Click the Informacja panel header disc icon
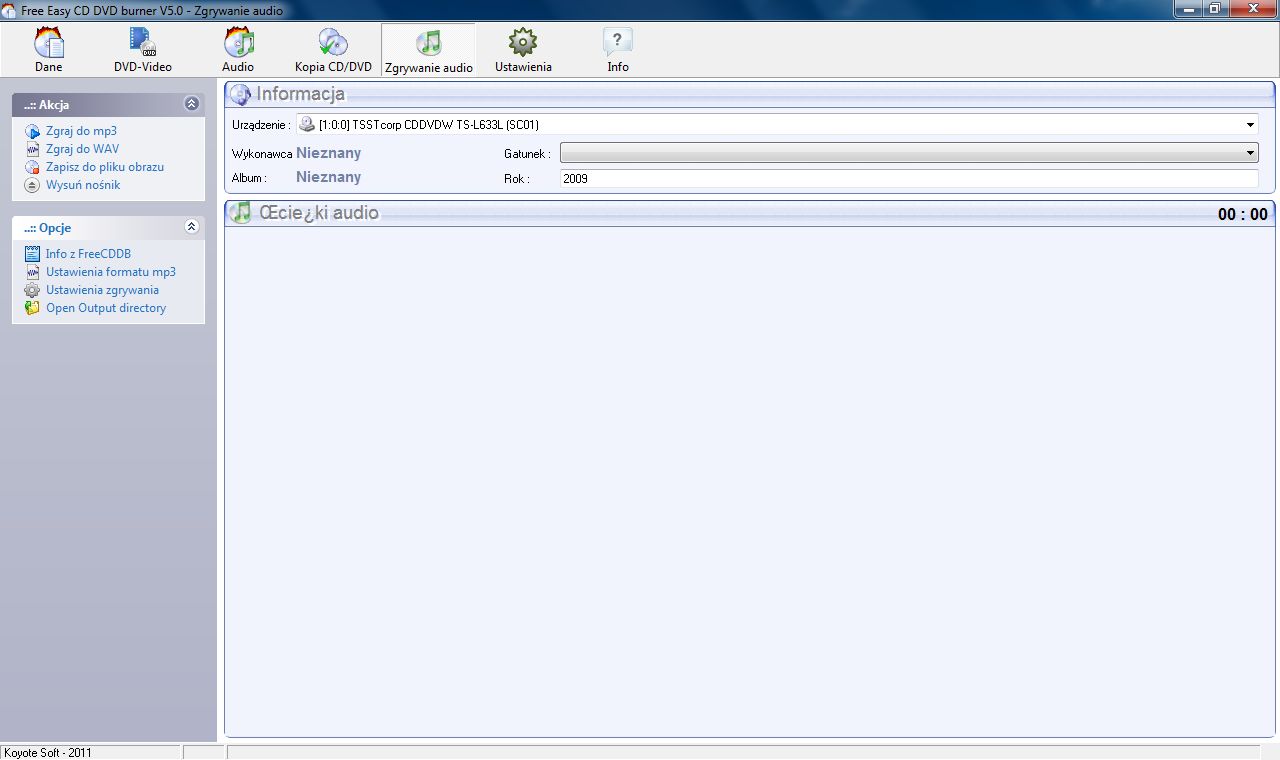Image resolution: width=1280 pixels, height=760 pixels. click(240, 94)
